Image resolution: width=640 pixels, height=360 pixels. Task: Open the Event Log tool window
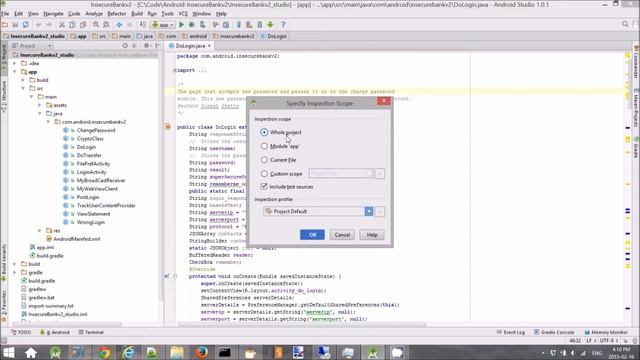click(x=511, y=332)
